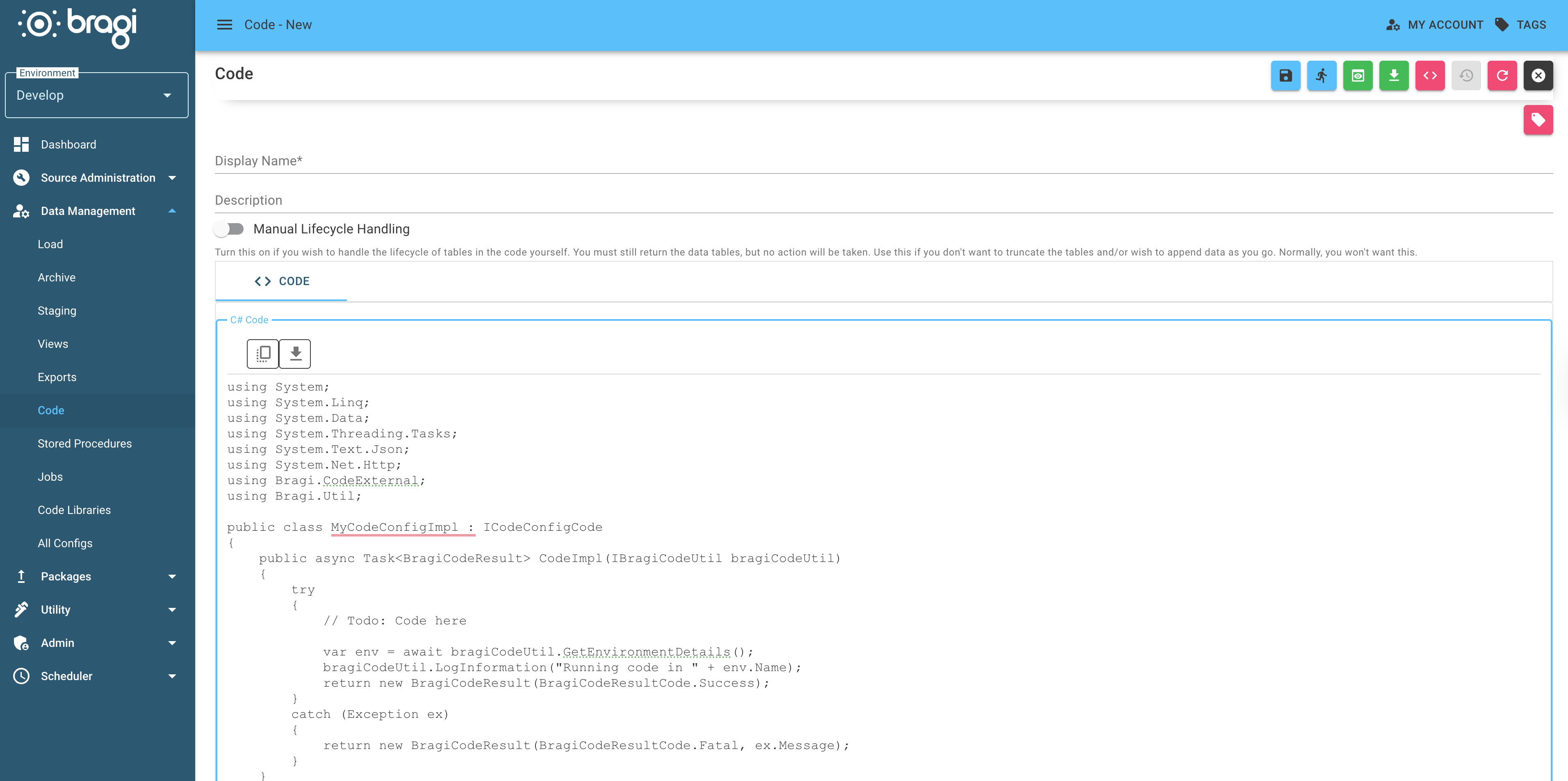This screenshot has height=781, width=1568.
Task: Click the Dashboard label
Action: pos(68,145)
